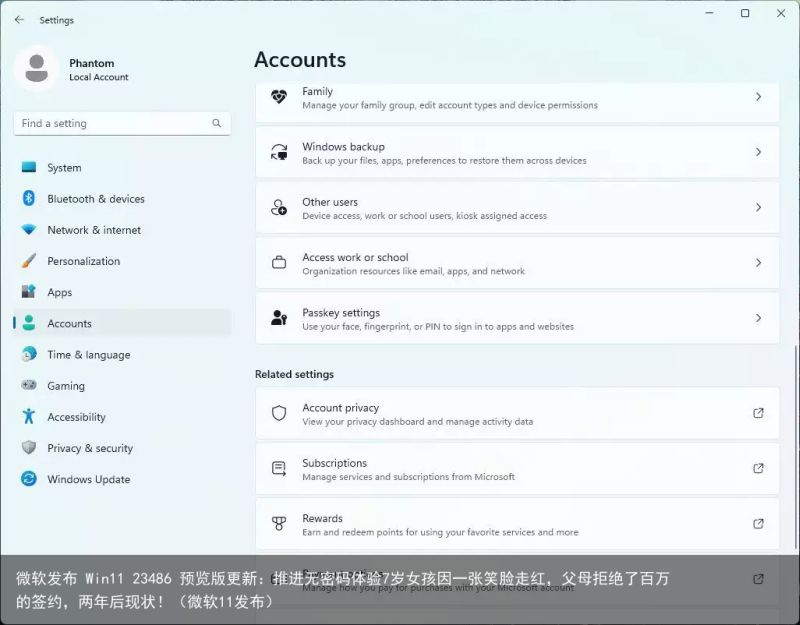Click the Subscriptions icon
This screenshot has height=625, width=800.
(279, 468)
